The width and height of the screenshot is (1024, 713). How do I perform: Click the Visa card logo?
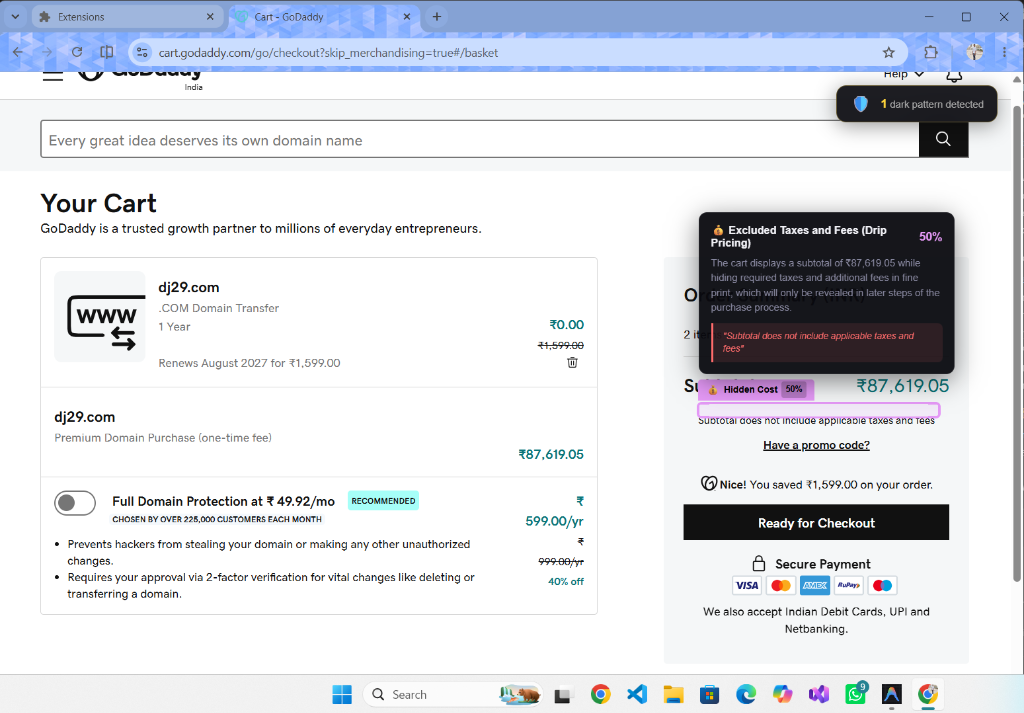[x=747, y=586]
